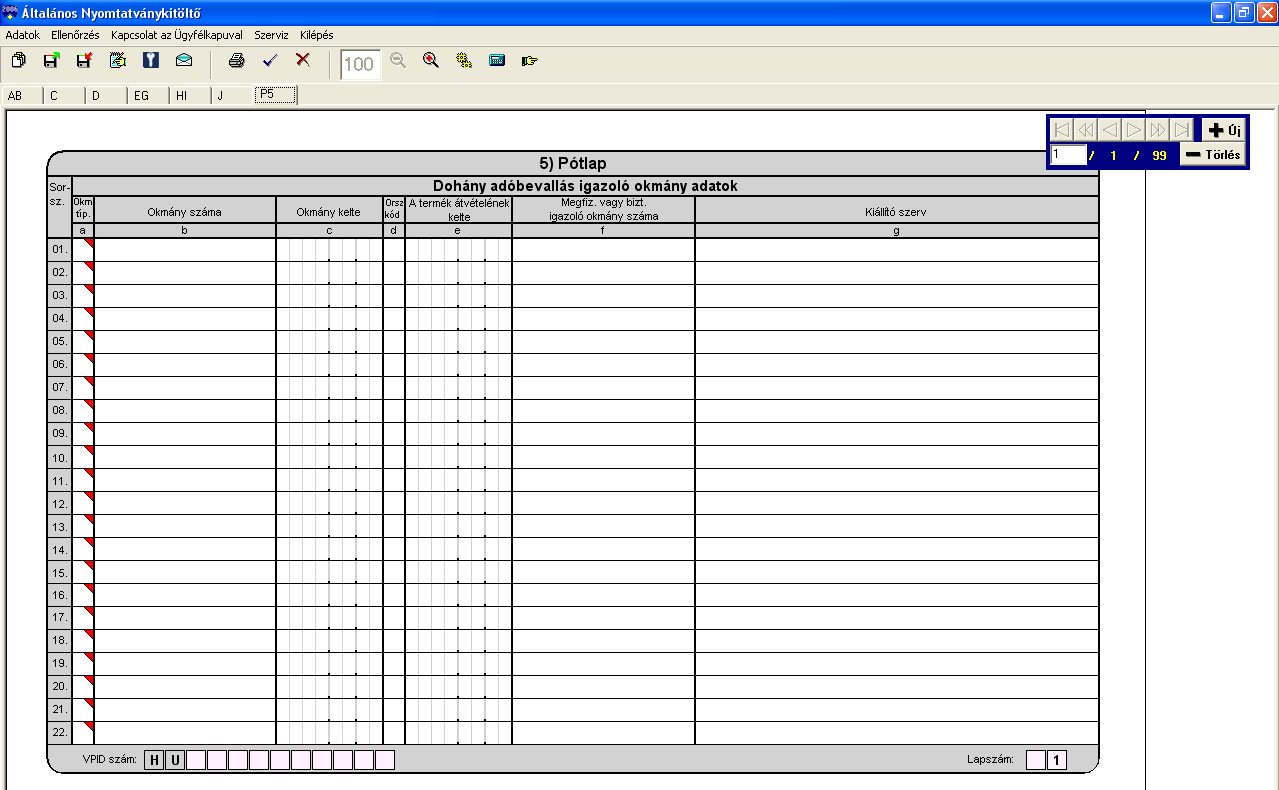Open the Kilépés menu
1279x790 pixels.
[x=317, y=34]
